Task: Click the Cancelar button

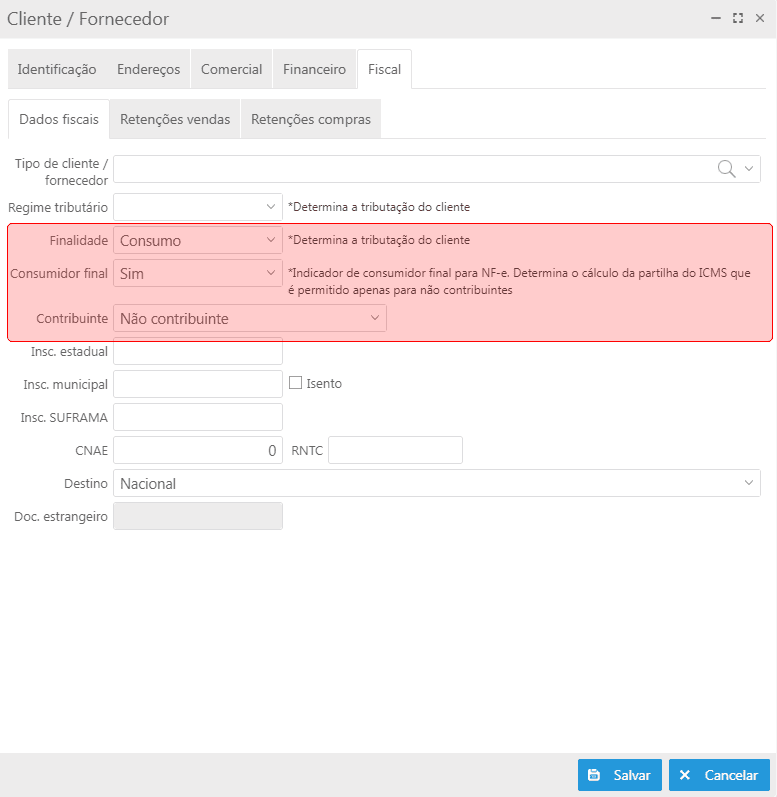Action: pos(719,775)
